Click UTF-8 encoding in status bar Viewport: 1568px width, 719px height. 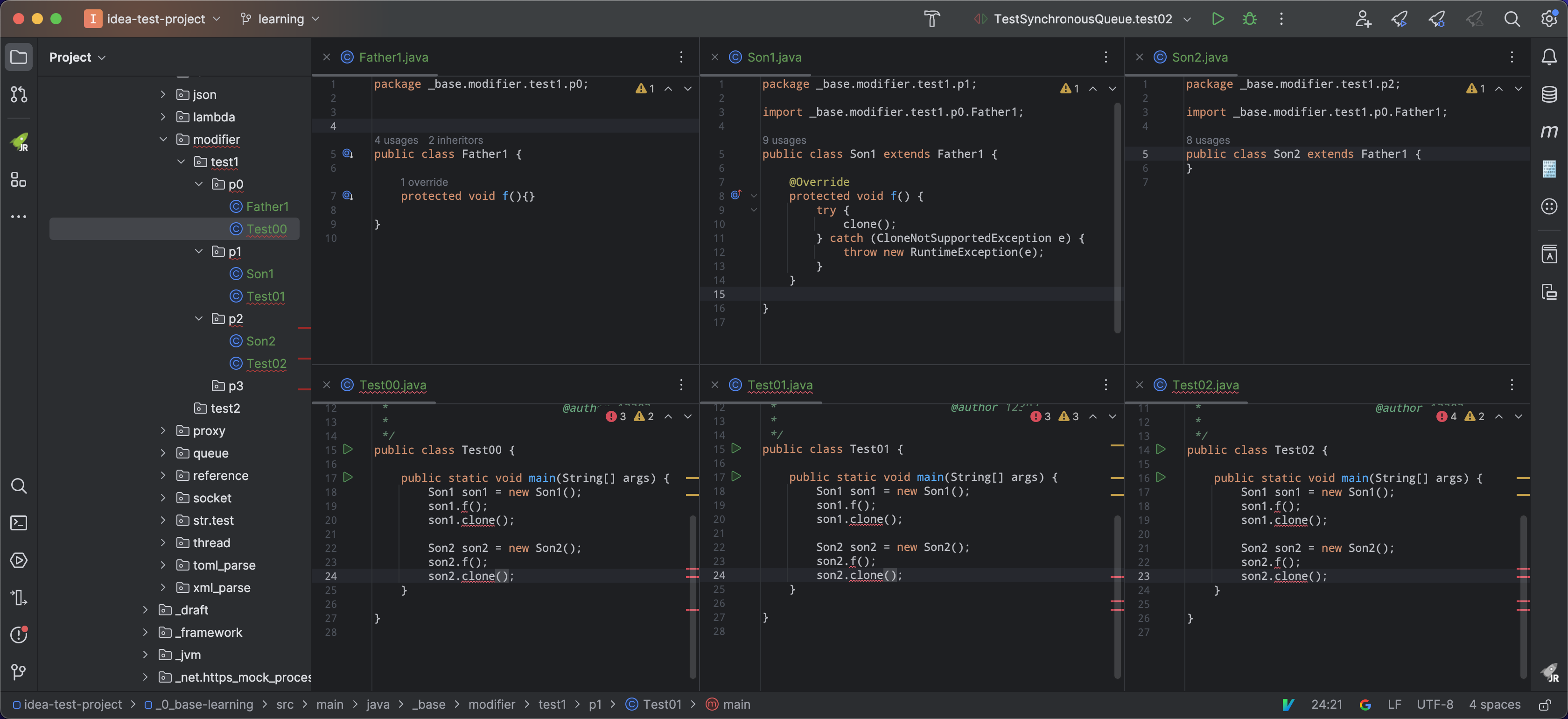(x=1434, y=705)
